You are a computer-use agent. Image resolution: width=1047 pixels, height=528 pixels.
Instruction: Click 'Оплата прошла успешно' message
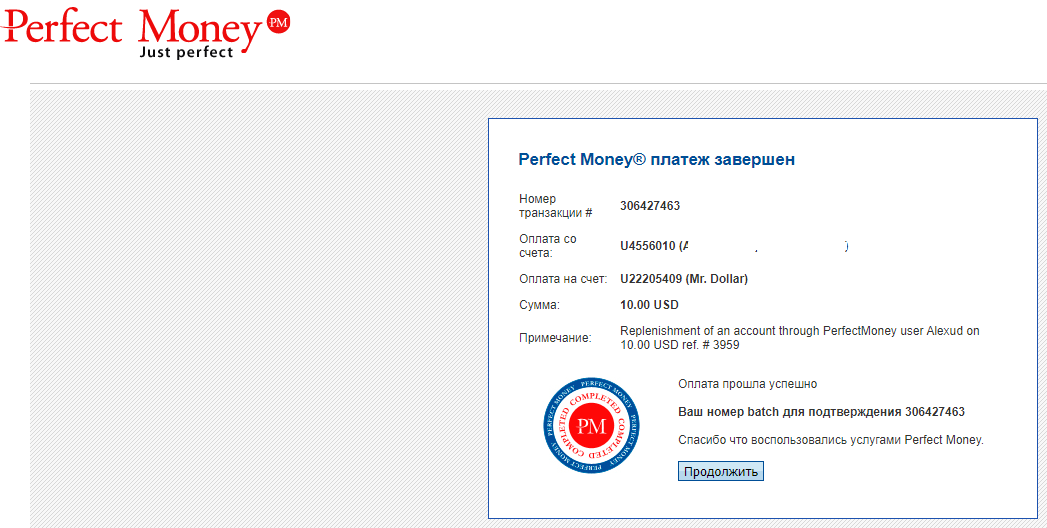click(747, 384)
